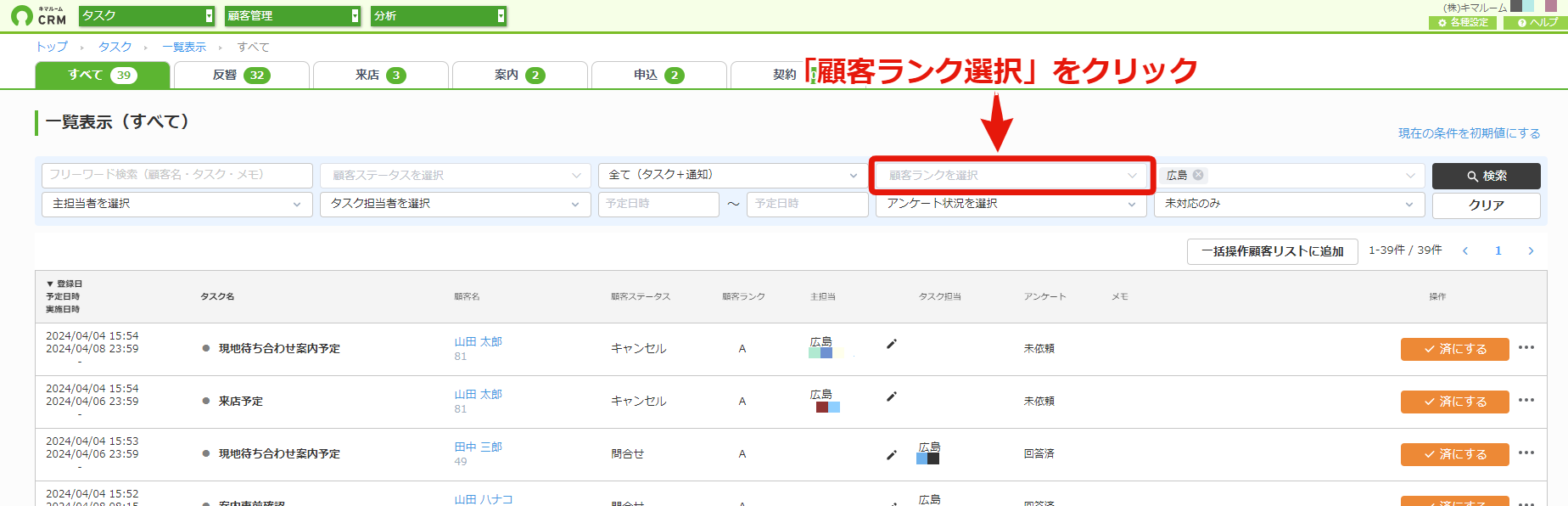Click the 顧客ランク column header
Viewport: 1568px width, 506px height.
pos(744,296)
